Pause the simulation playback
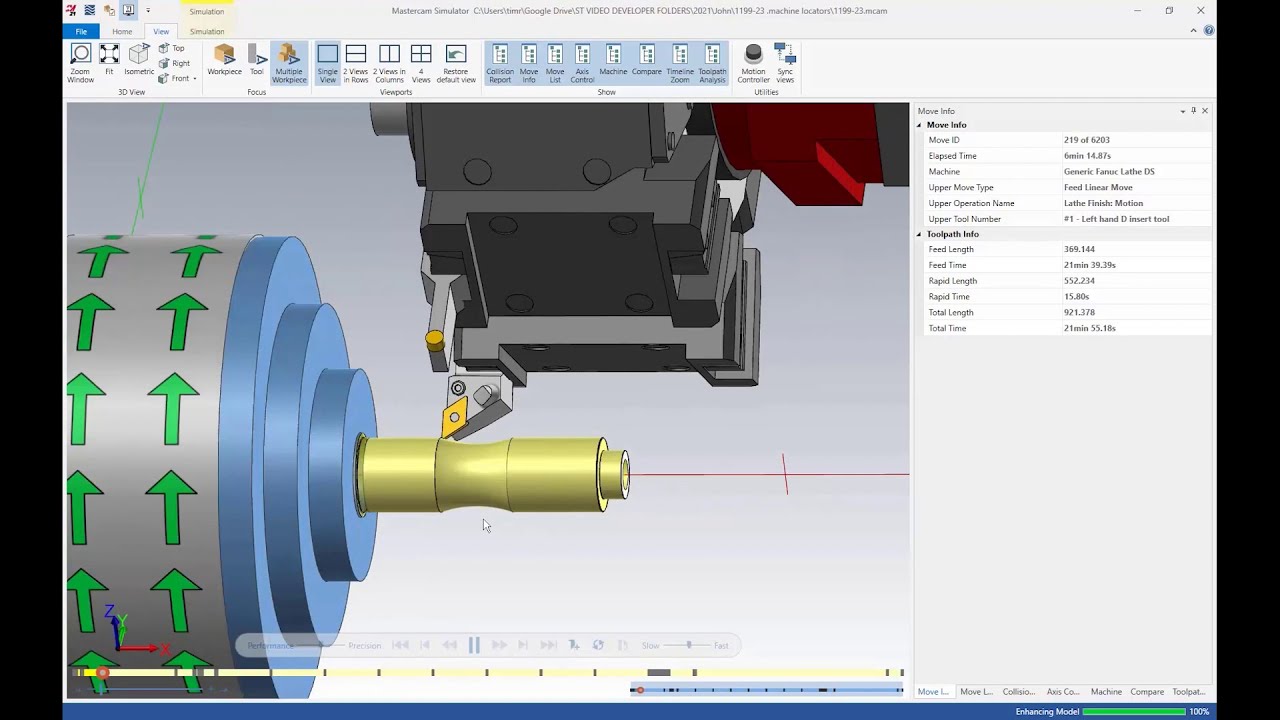Viewport: 1280px width, 720px height. 474,645
